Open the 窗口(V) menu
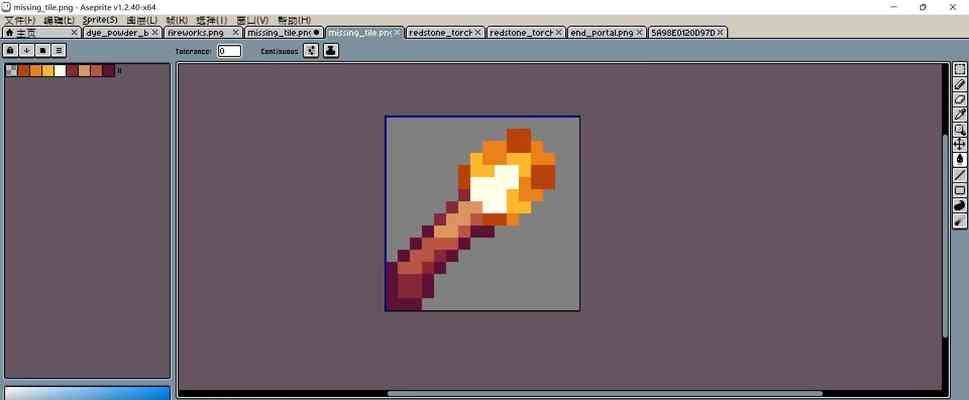 253,20
